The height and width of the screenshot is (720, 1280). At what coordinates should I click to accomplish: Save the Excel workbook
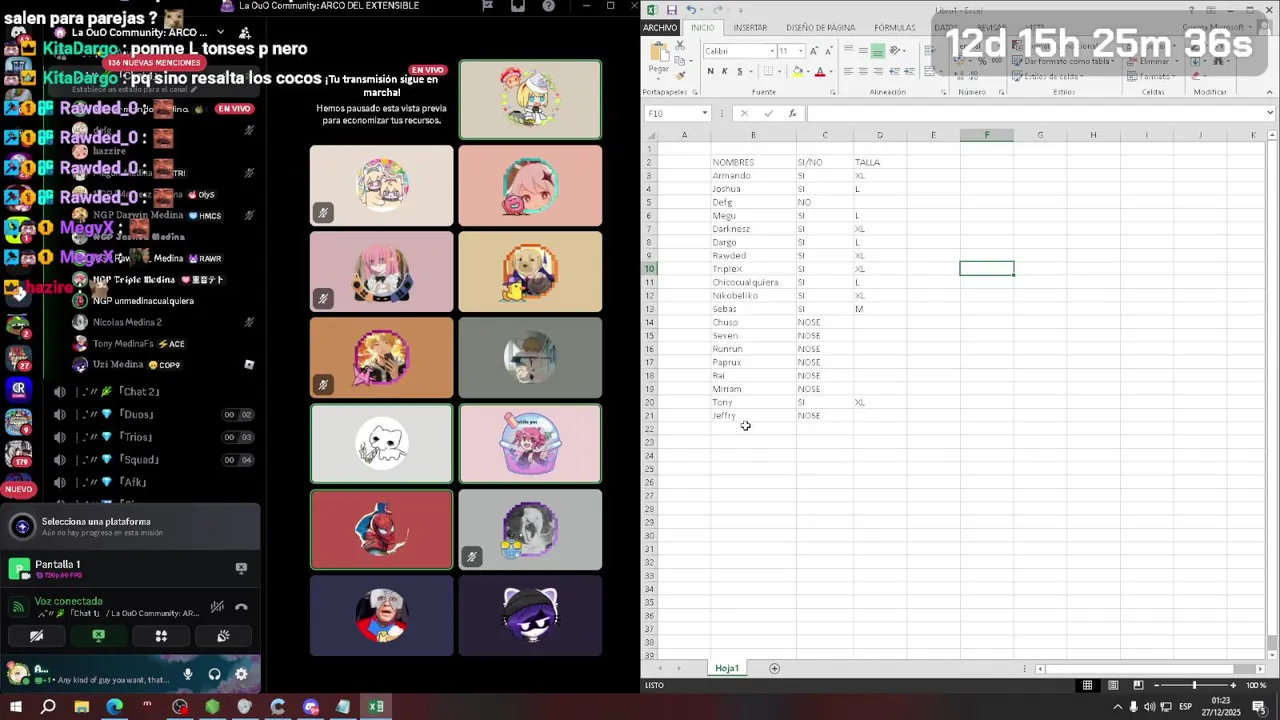click(x=672, y=10)
